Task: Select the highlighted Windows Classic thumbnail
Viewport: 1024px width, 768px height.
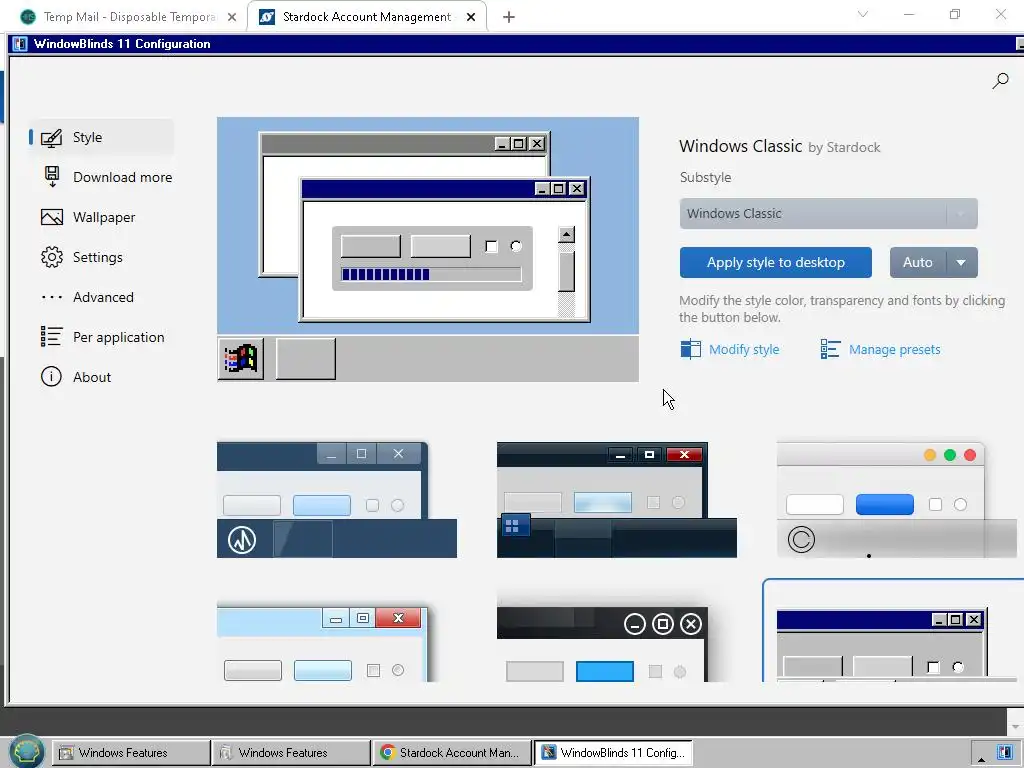Action: coord(893,631)
